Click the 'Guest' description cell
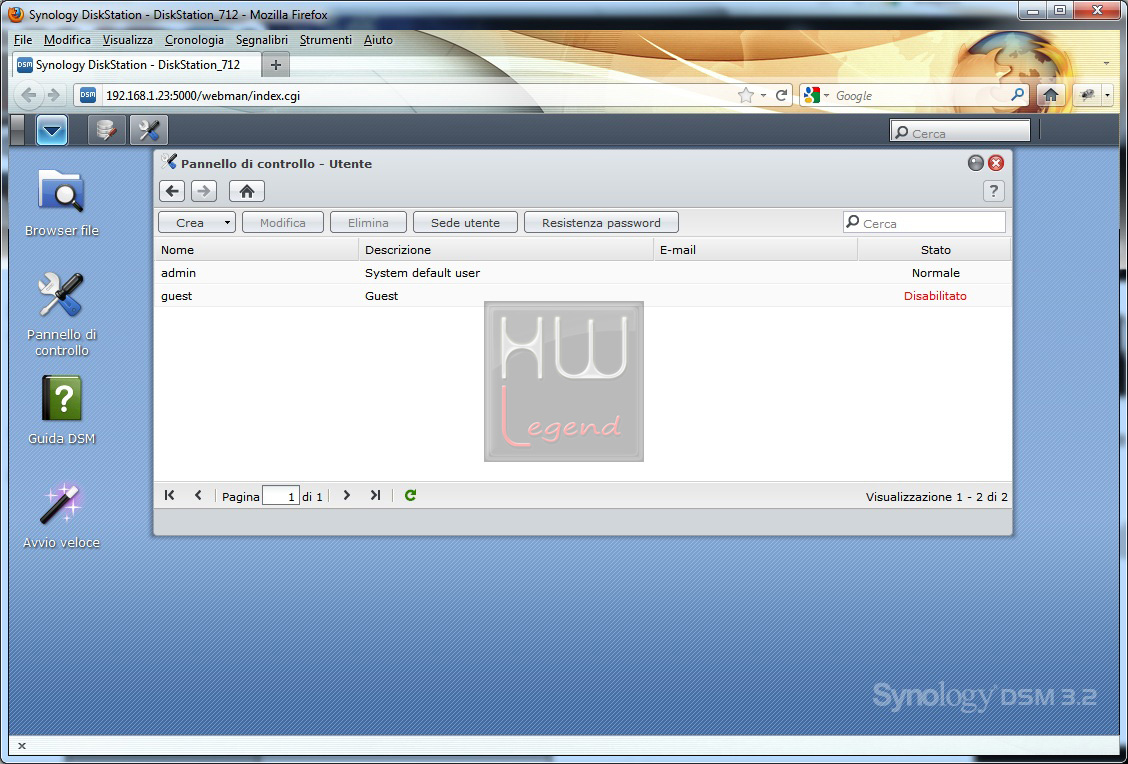The height and width of the screenshot is (764, 1128). click(x=381, y=296)
